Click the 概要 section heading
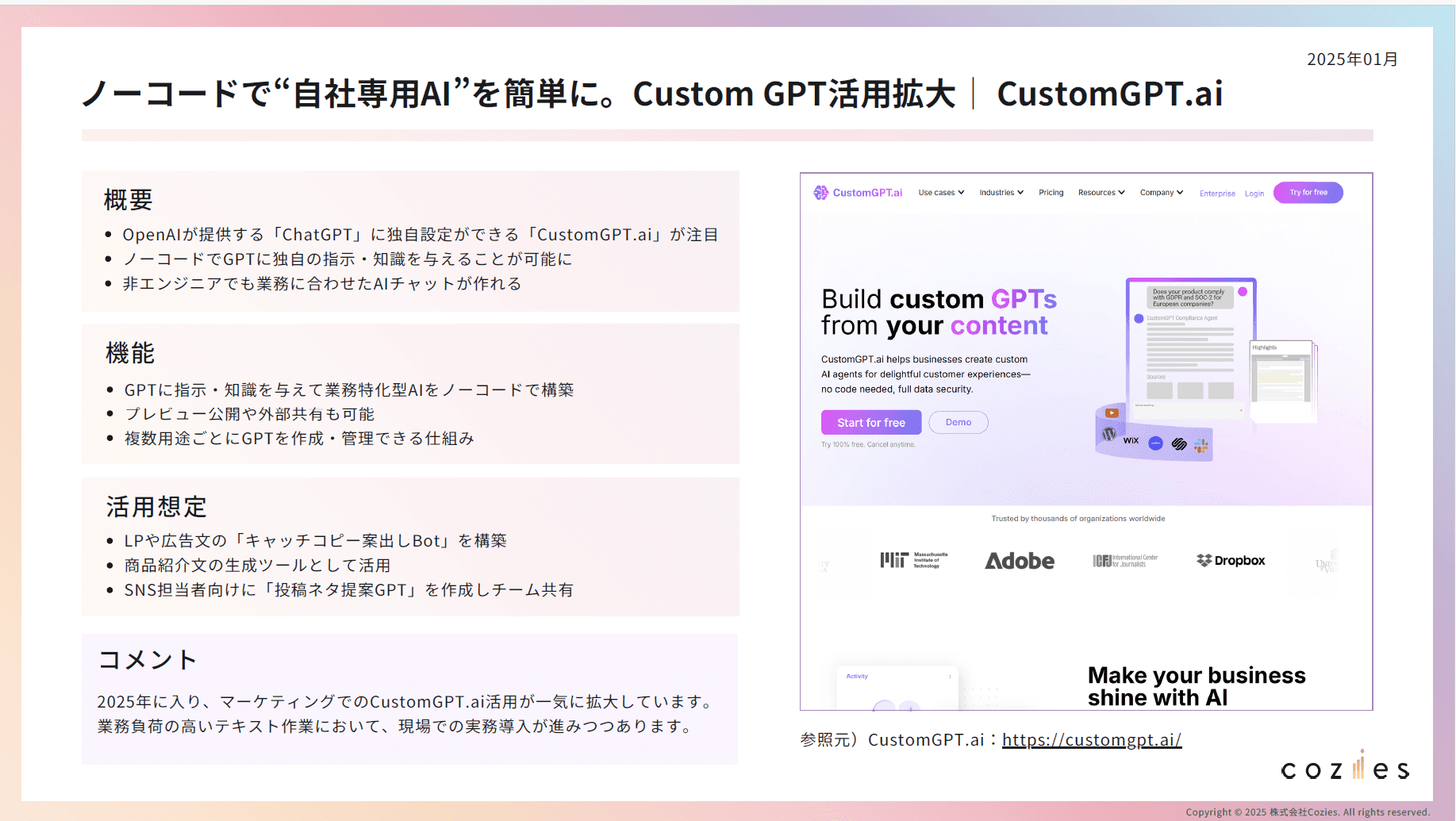Screen dimensions: 1456x821 128,200
